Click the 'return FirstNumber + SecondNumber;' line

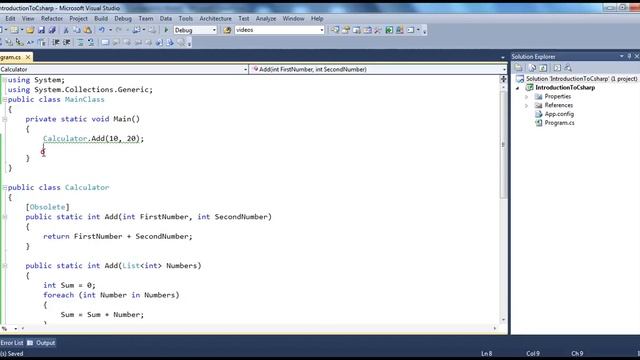[118, 236]
